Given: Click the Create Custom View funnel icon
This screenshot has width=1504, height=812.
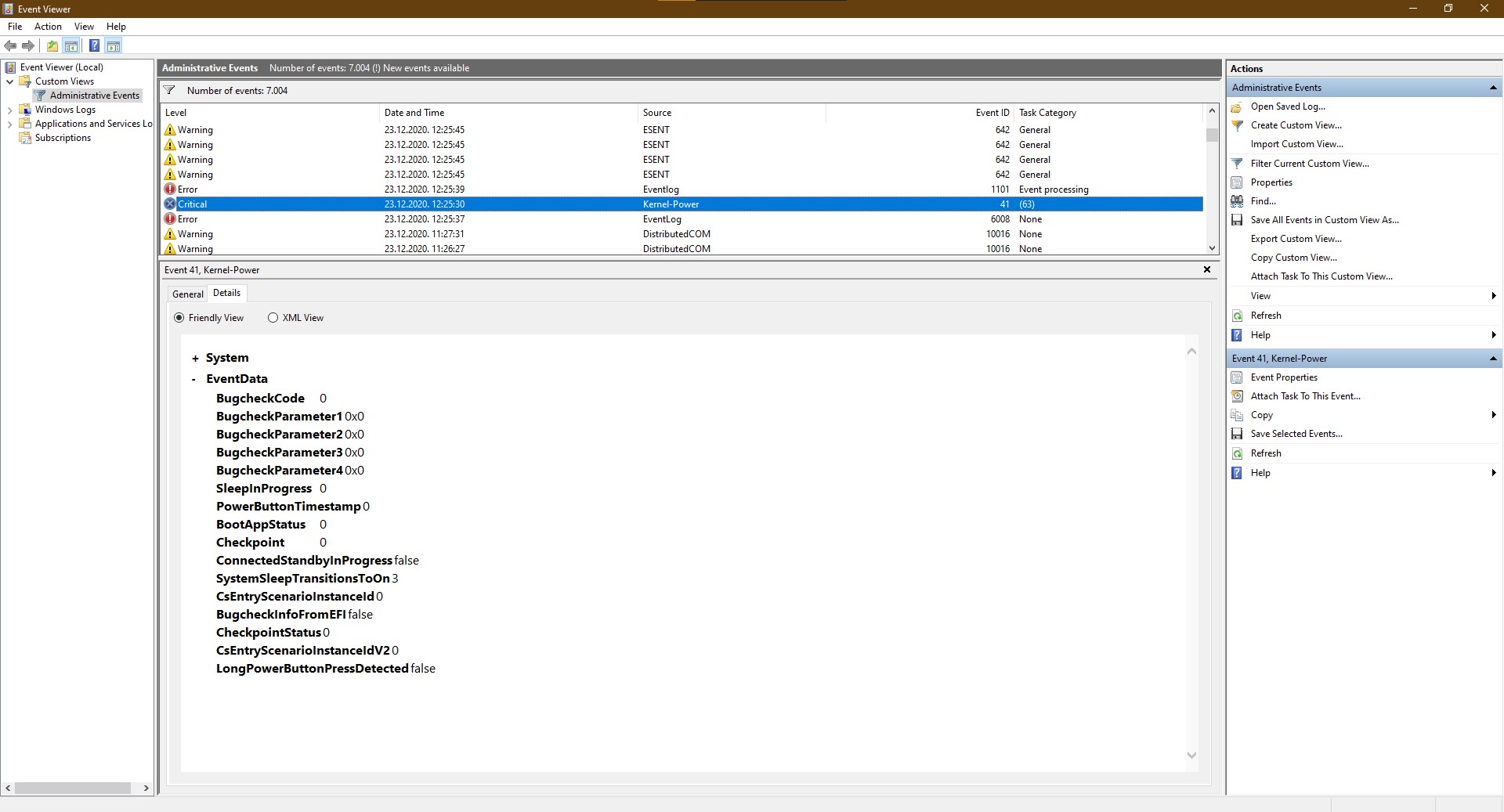Looking at the screenshot, I should (x=1237, y=125).
